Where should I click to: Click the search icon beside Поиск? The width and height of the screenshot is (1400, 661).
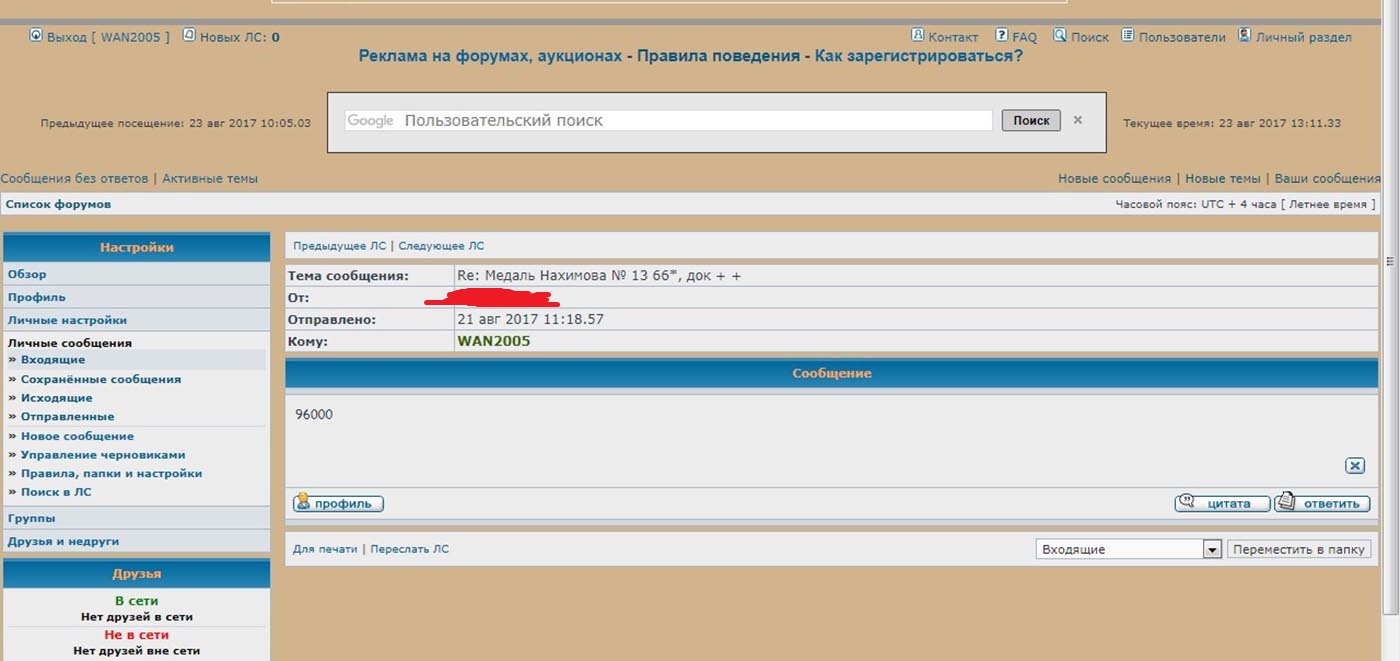click(x=1059, y=35)
